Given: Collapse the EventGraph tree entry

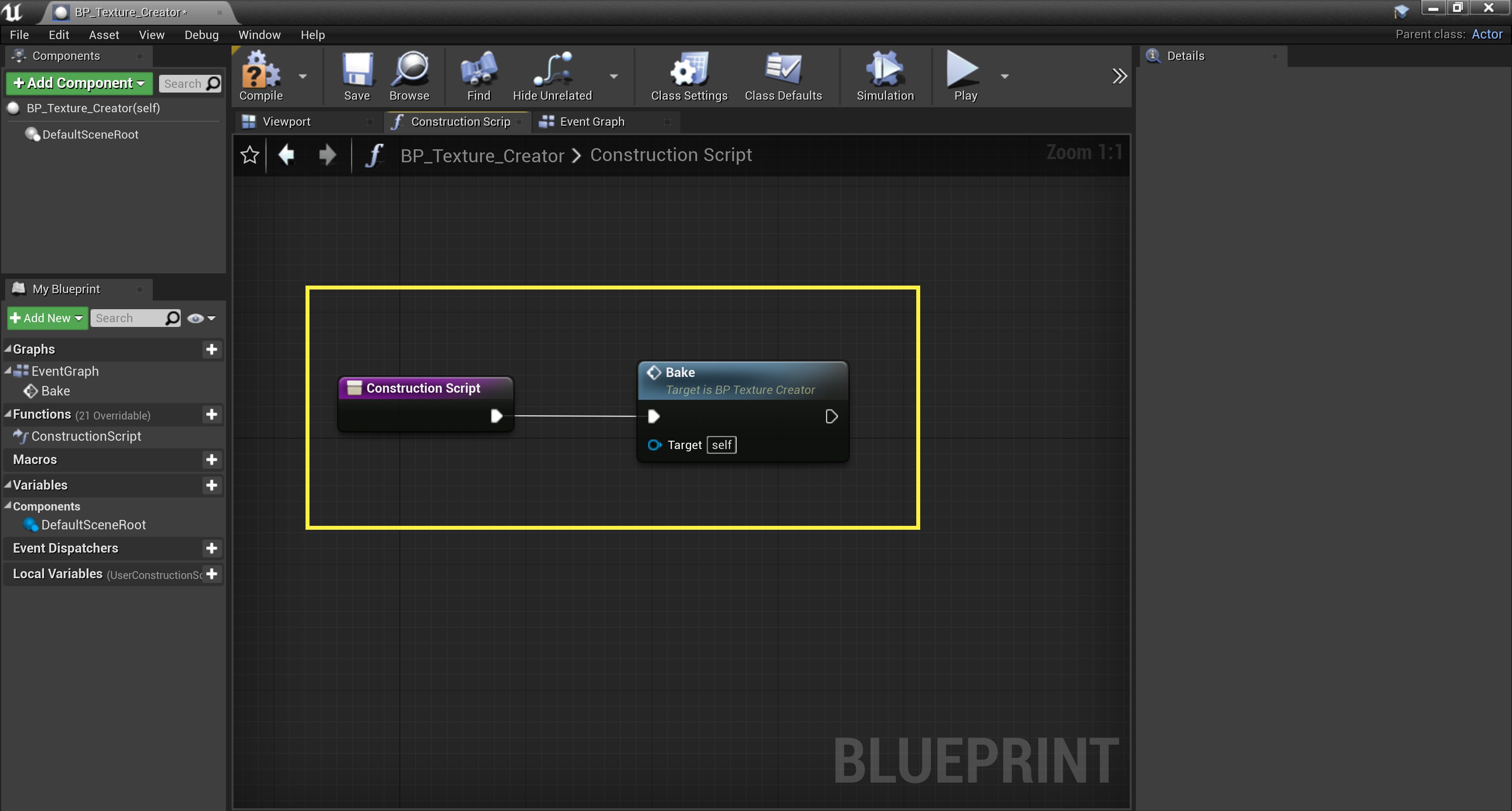Looking at the screenshot, I should coord(7,371).
